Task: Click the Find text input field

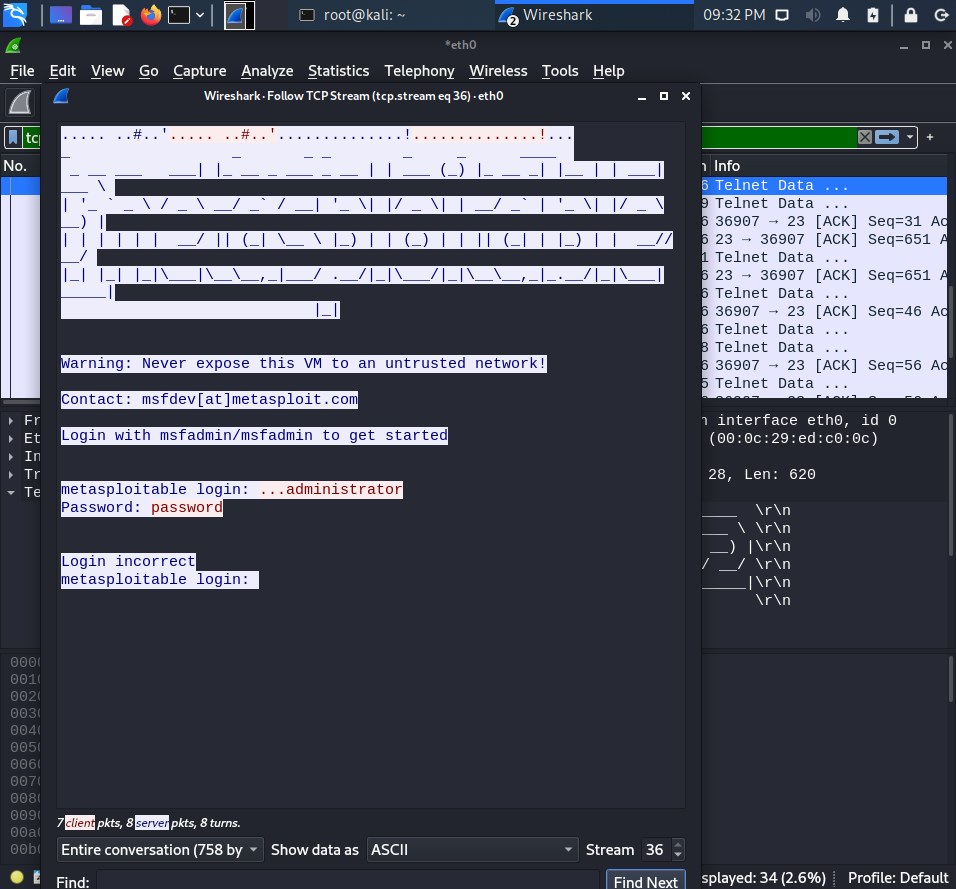Action: click(x=348, y=881)
